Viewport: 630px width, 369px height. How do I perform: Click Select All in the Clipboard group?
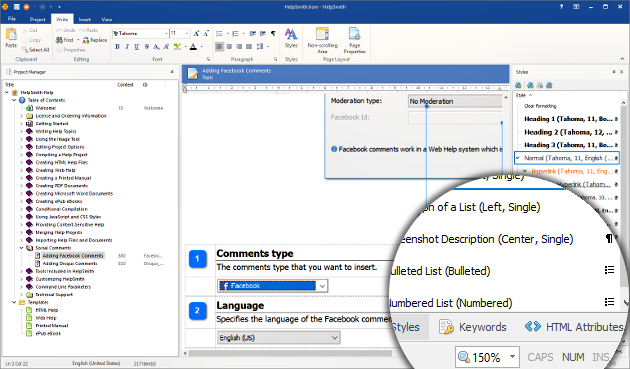(35, 50)
